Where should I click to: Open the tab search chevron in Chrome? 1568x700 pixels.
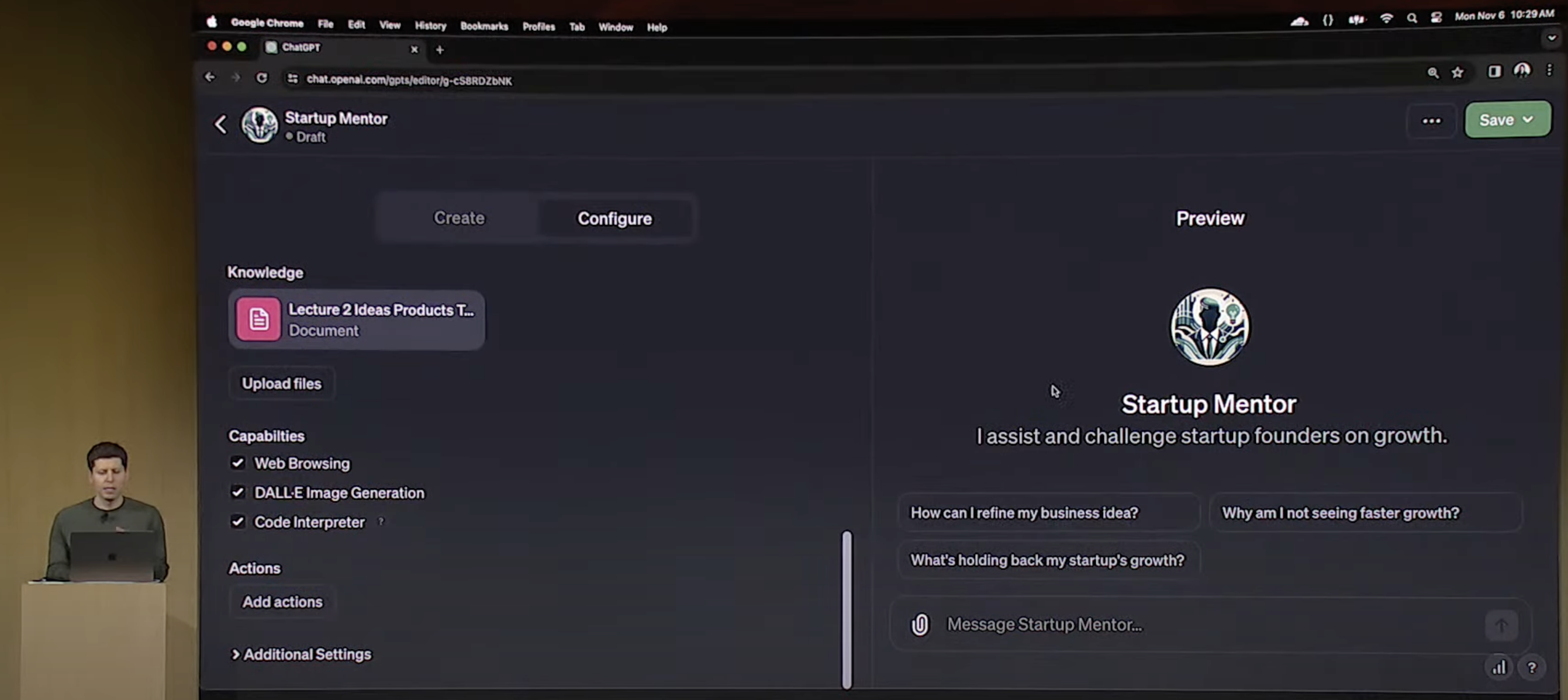1552,38
